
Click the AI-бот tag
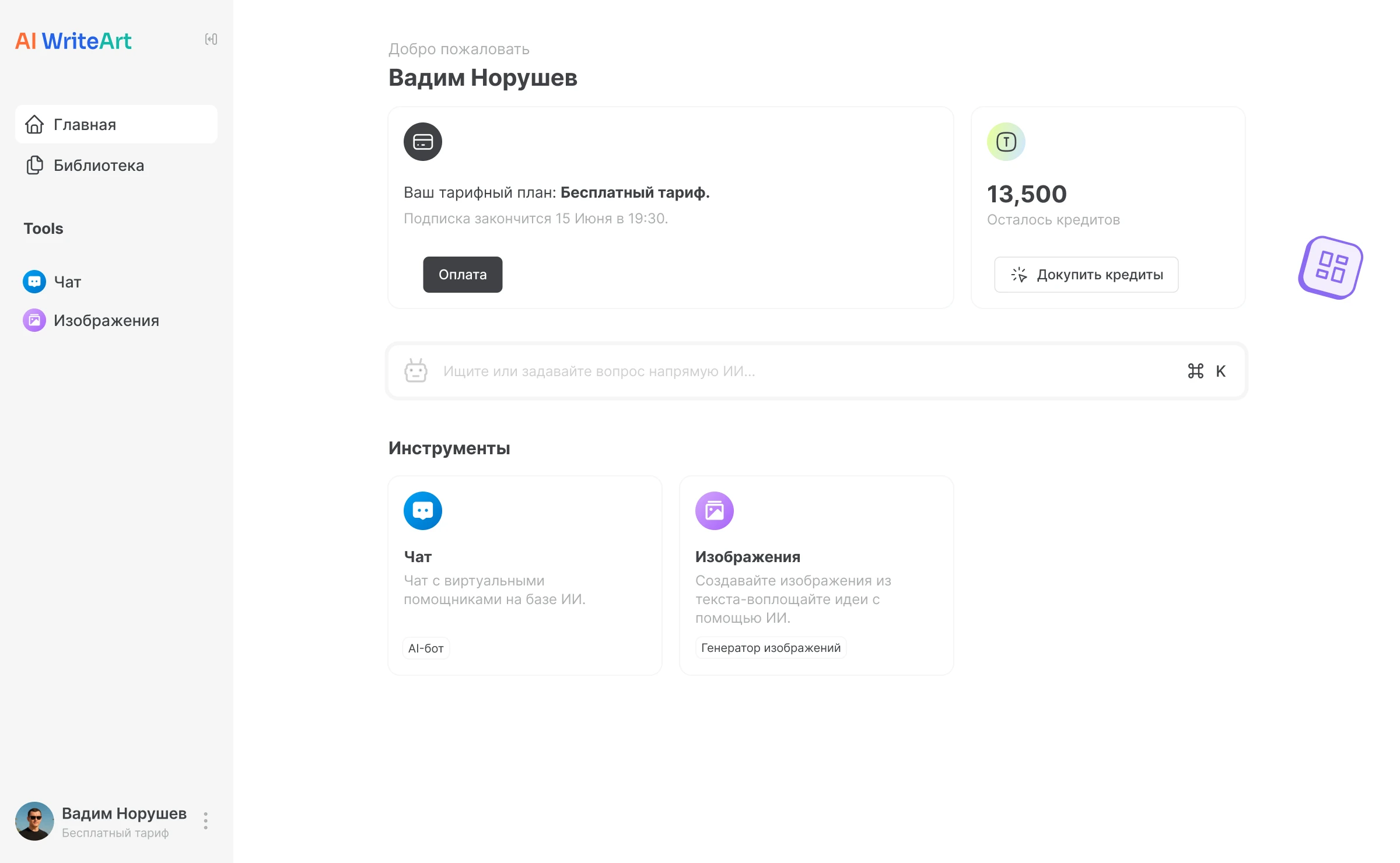[426, 648]
